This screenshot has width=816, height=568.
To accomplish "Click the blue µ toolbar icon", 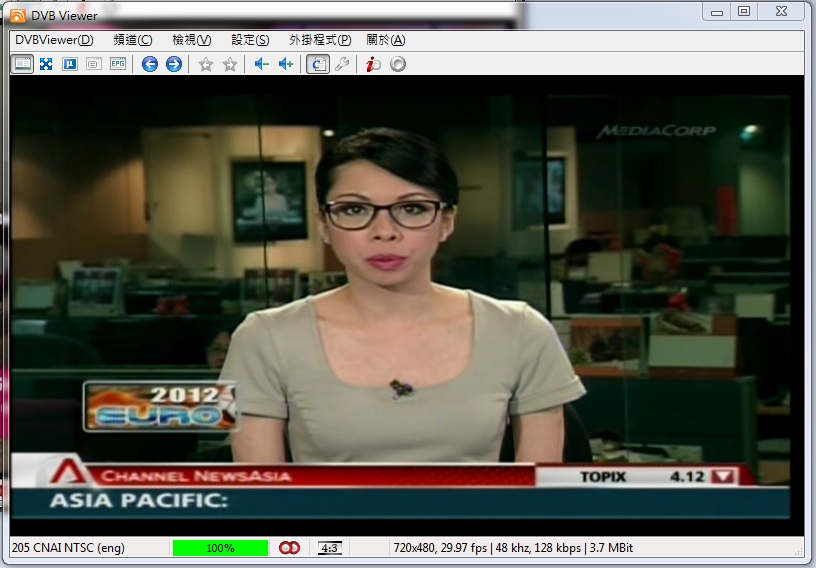I will [70, 64].
